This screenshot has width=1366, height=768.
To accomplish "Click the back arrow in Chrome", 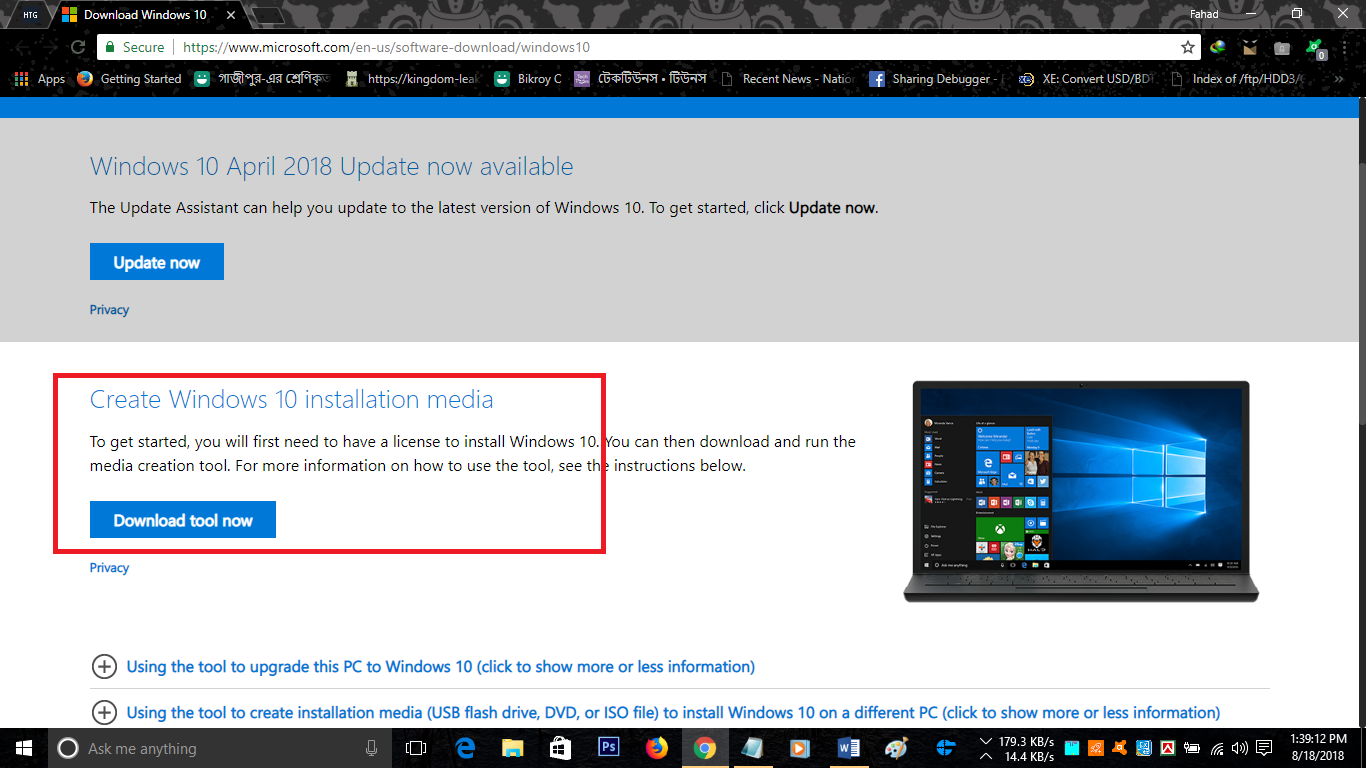I will pyautogui.click(x=22, y=47).
